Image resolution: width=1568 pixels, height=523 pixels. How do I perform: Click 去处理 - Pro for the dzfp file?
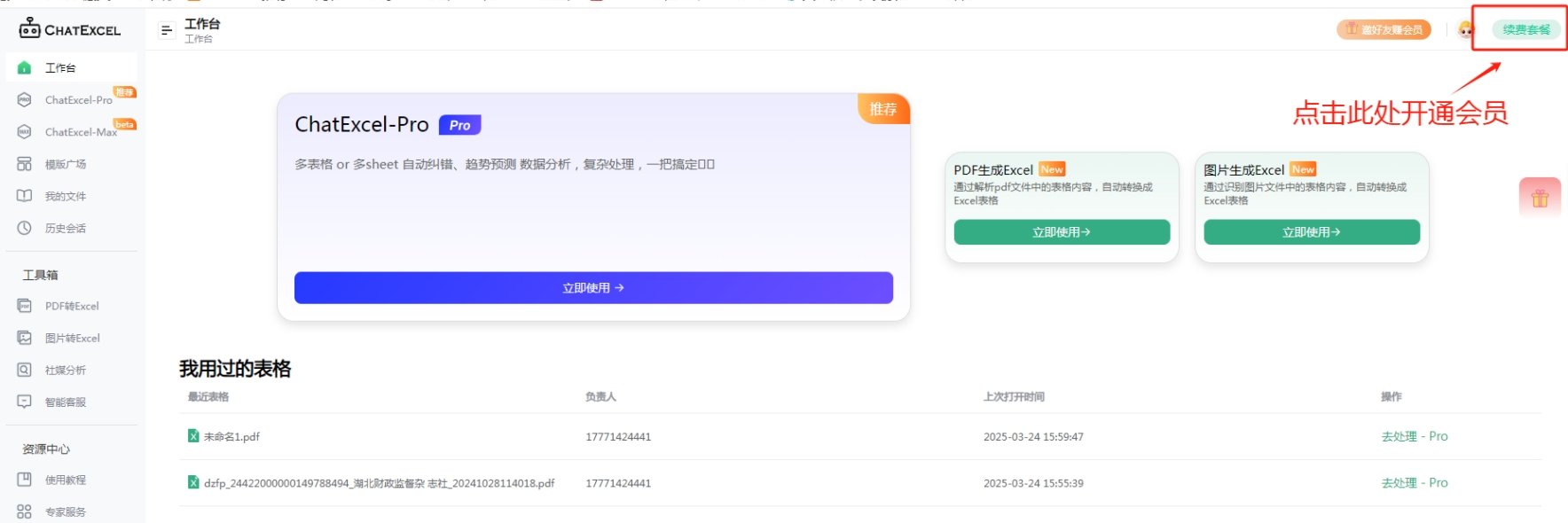[x=1414, y=483]
